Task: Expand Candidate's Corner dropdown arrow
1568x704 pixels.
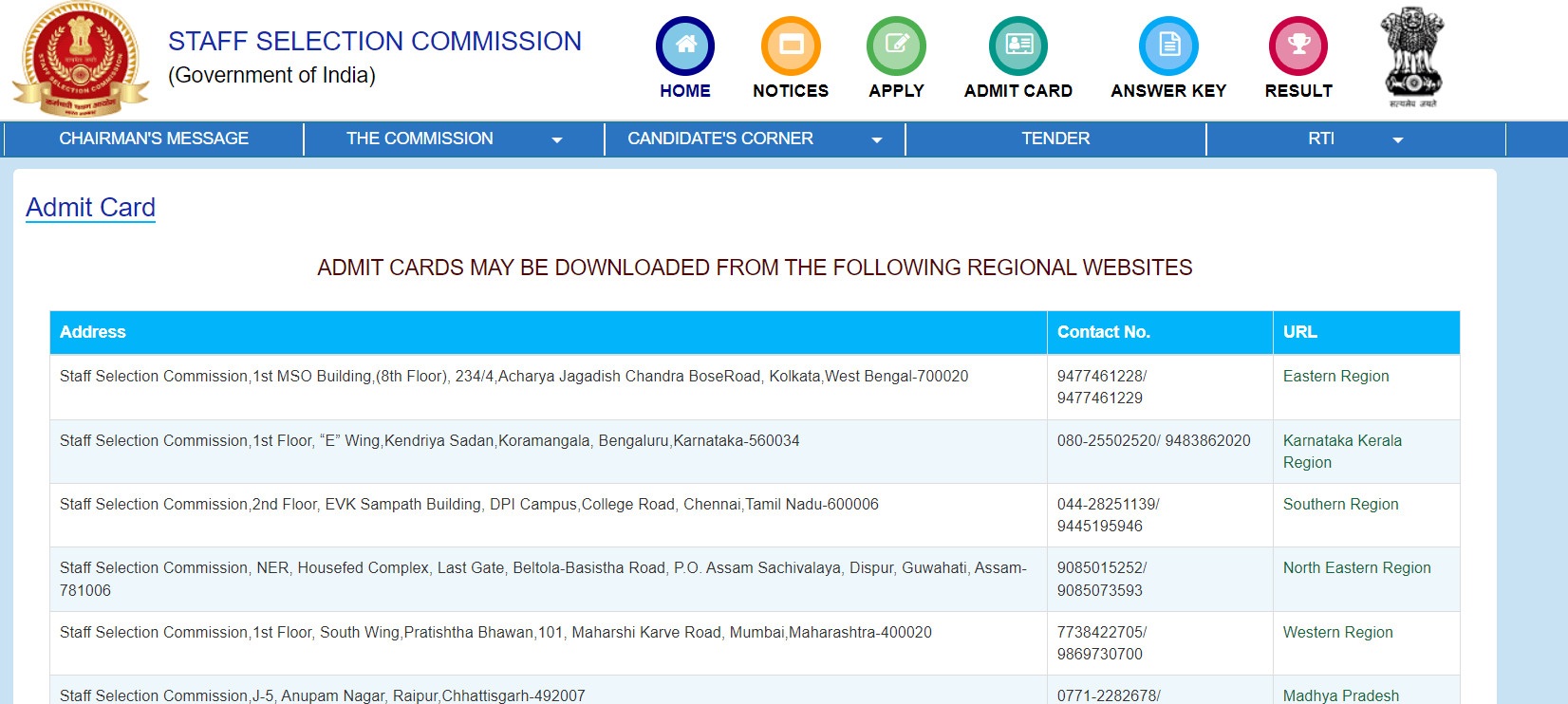Action: [x=877, y=140]
